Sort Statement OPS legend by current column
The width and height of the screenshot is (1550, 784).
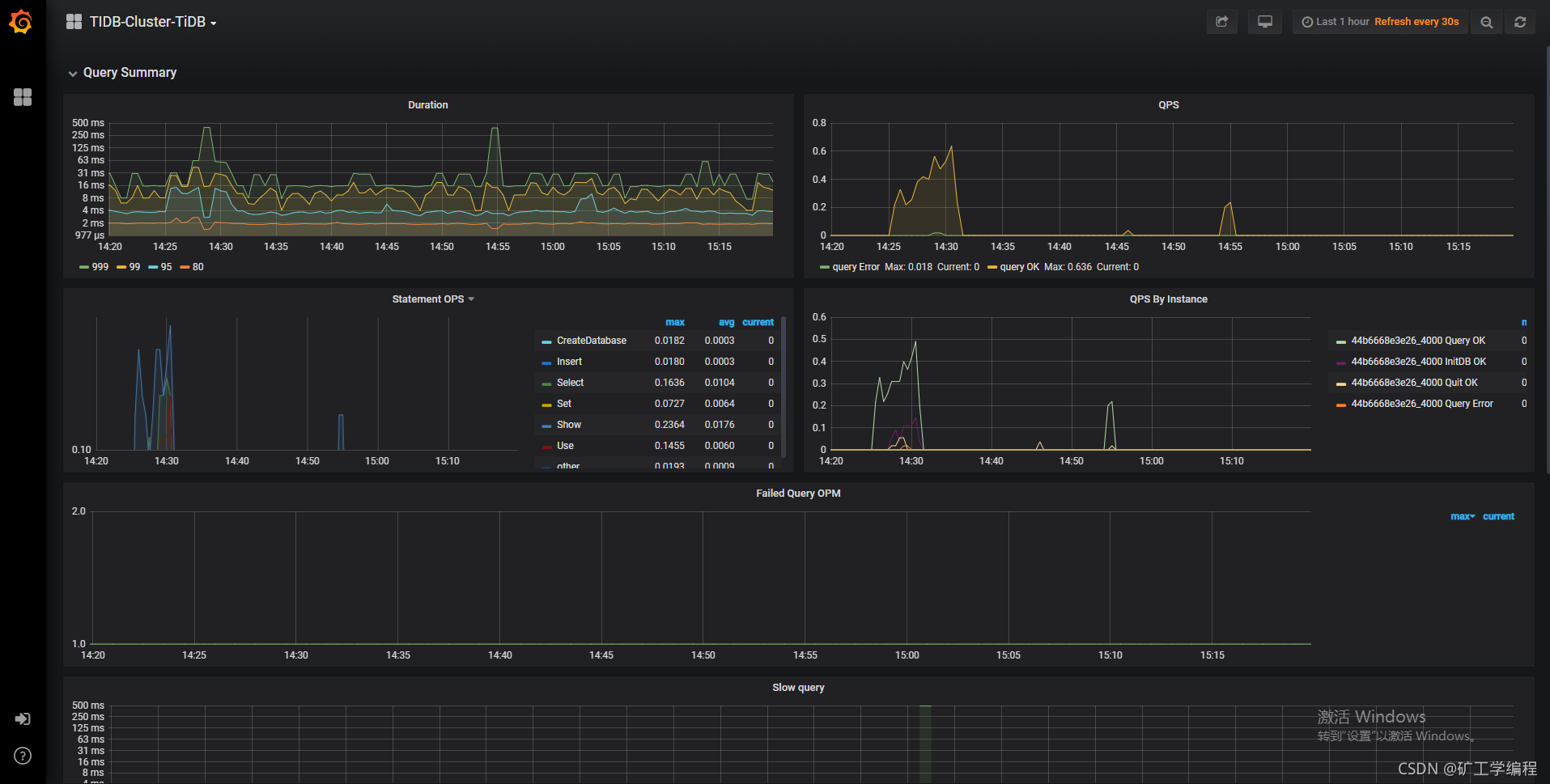tap(758, 322)
